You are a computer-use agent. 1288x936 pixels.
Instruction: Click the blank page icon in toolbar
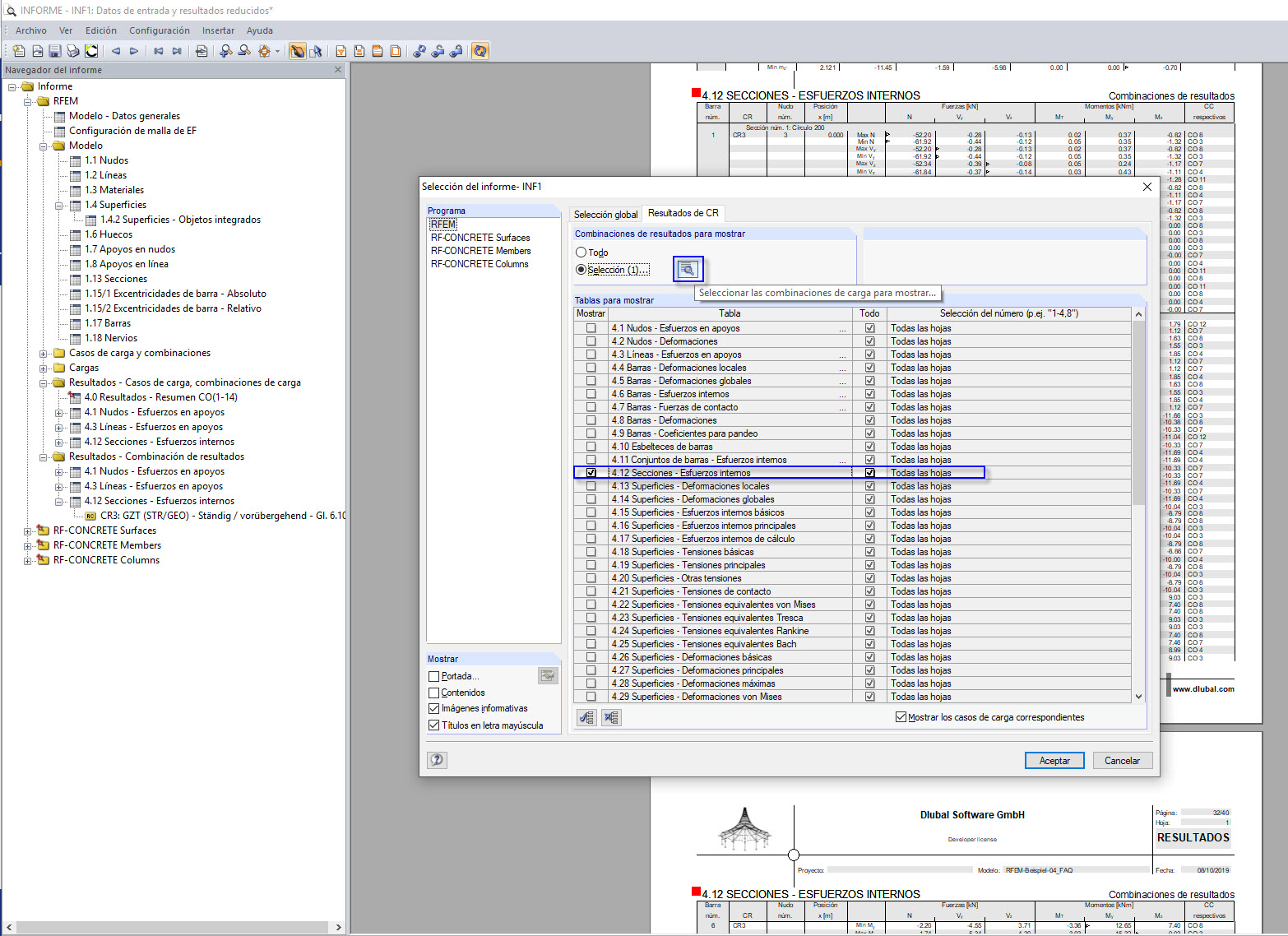tap(396, 51)
